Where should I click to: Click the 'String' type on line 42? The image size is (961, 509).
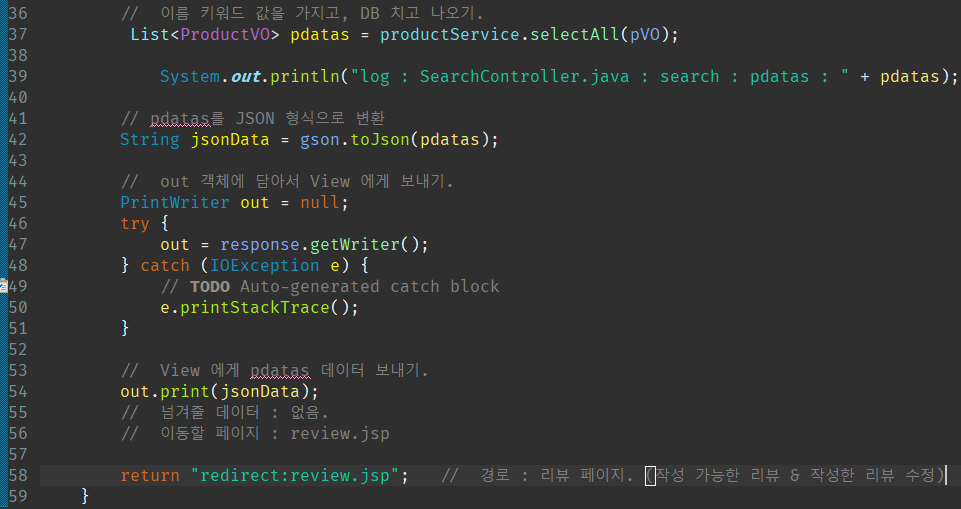150,140
